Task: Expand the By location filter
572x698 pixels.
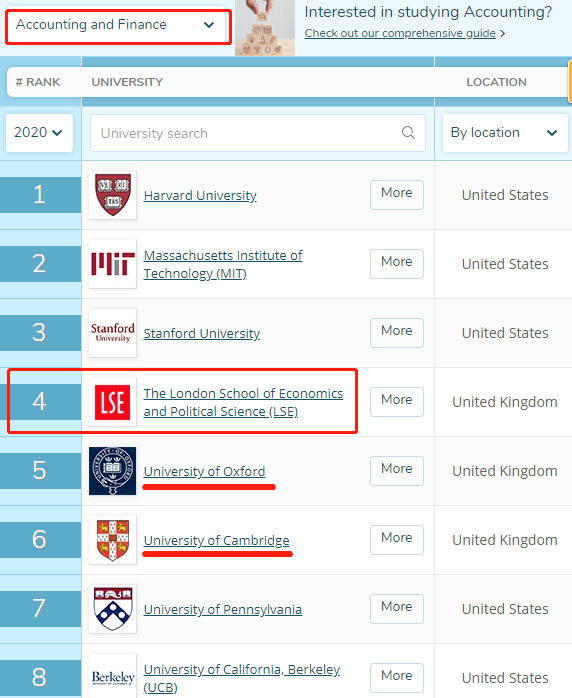Action: pos(505,133)
